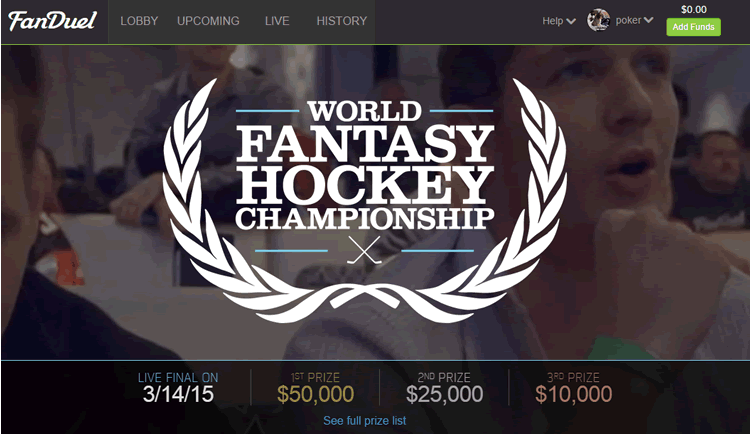
Task: Open the LIVE contests tab
Action: coord(277,21)
